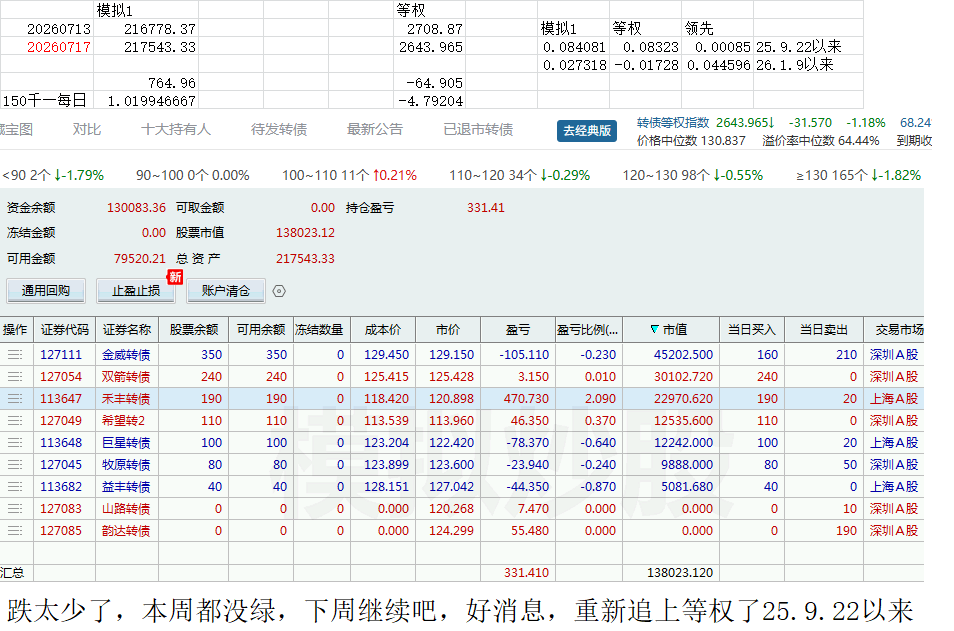Click the 益丰转债 security name
Viewport: 954px width, 631px height.
click(x=126, y=486)
